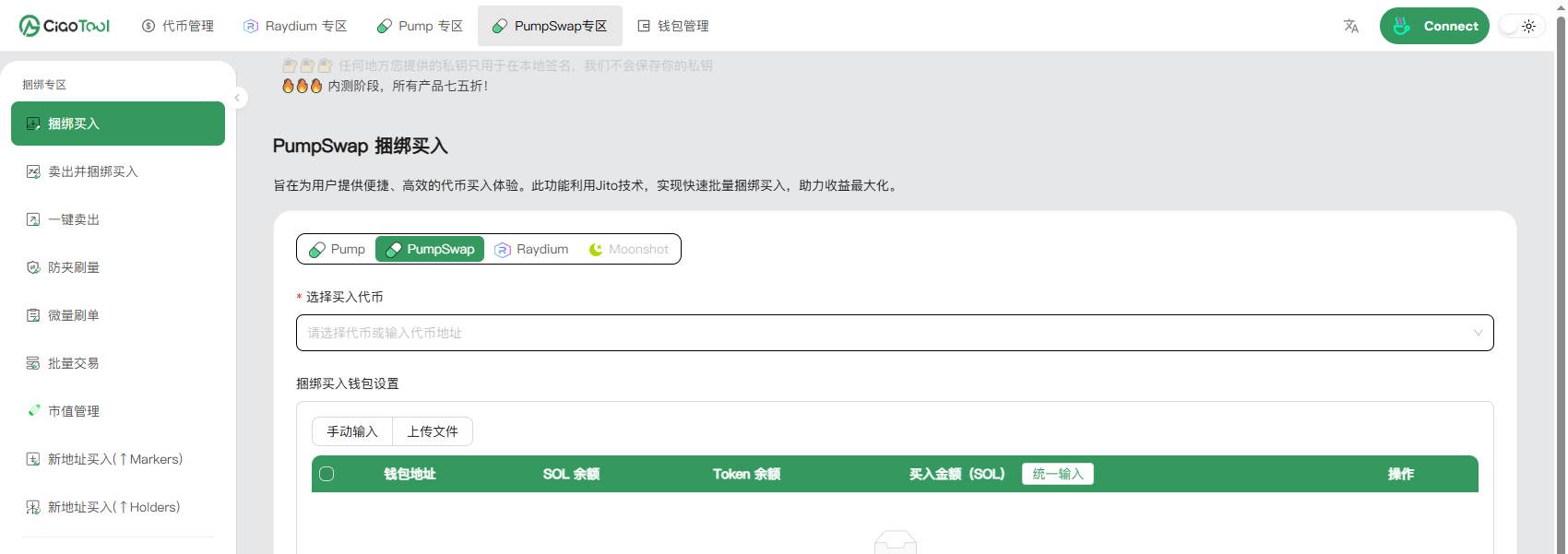Click the 代币管理 coin icon
The image size is (1568, 554).
(x=148, y=26)
